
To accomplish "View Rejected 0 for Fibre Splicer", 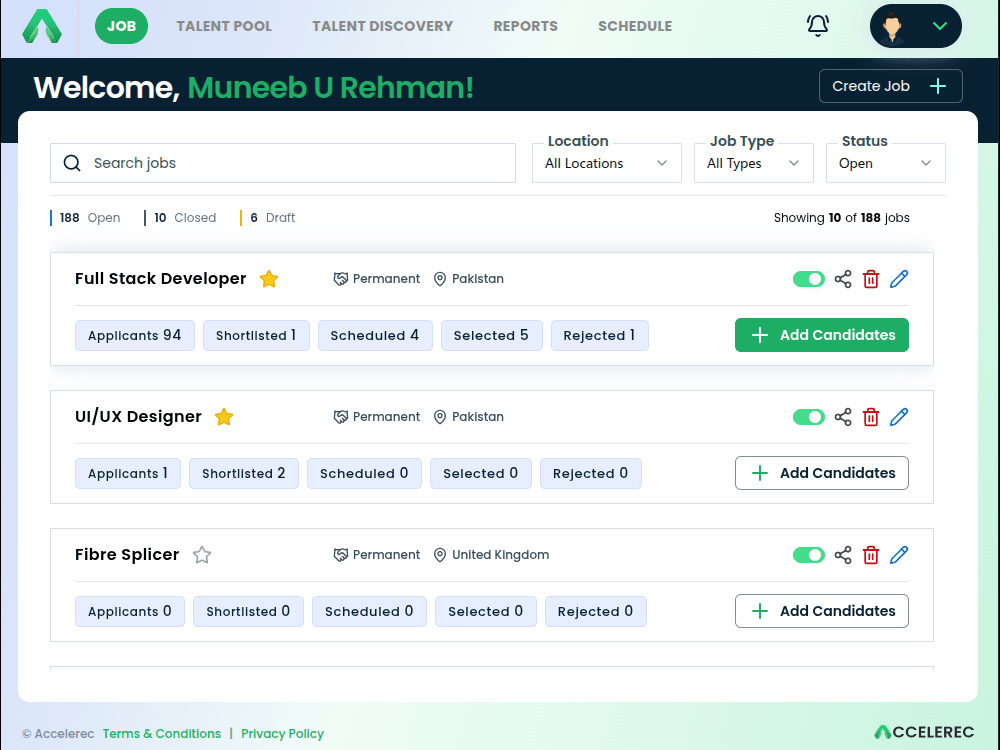I will [x=595, y=612].
